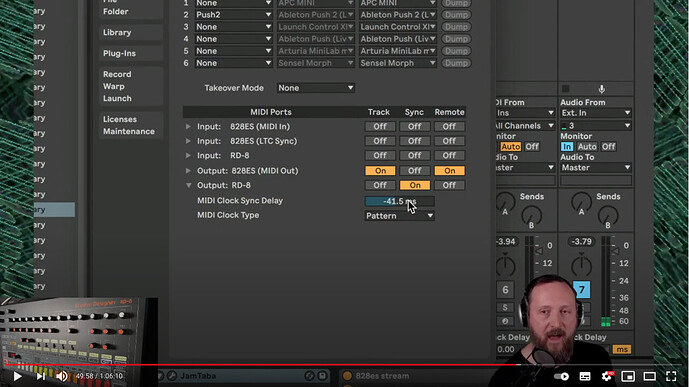This screenshot has width=689, height=387.
Task: Click the pan knob above track 7 activator
Action: click(581, 266)
